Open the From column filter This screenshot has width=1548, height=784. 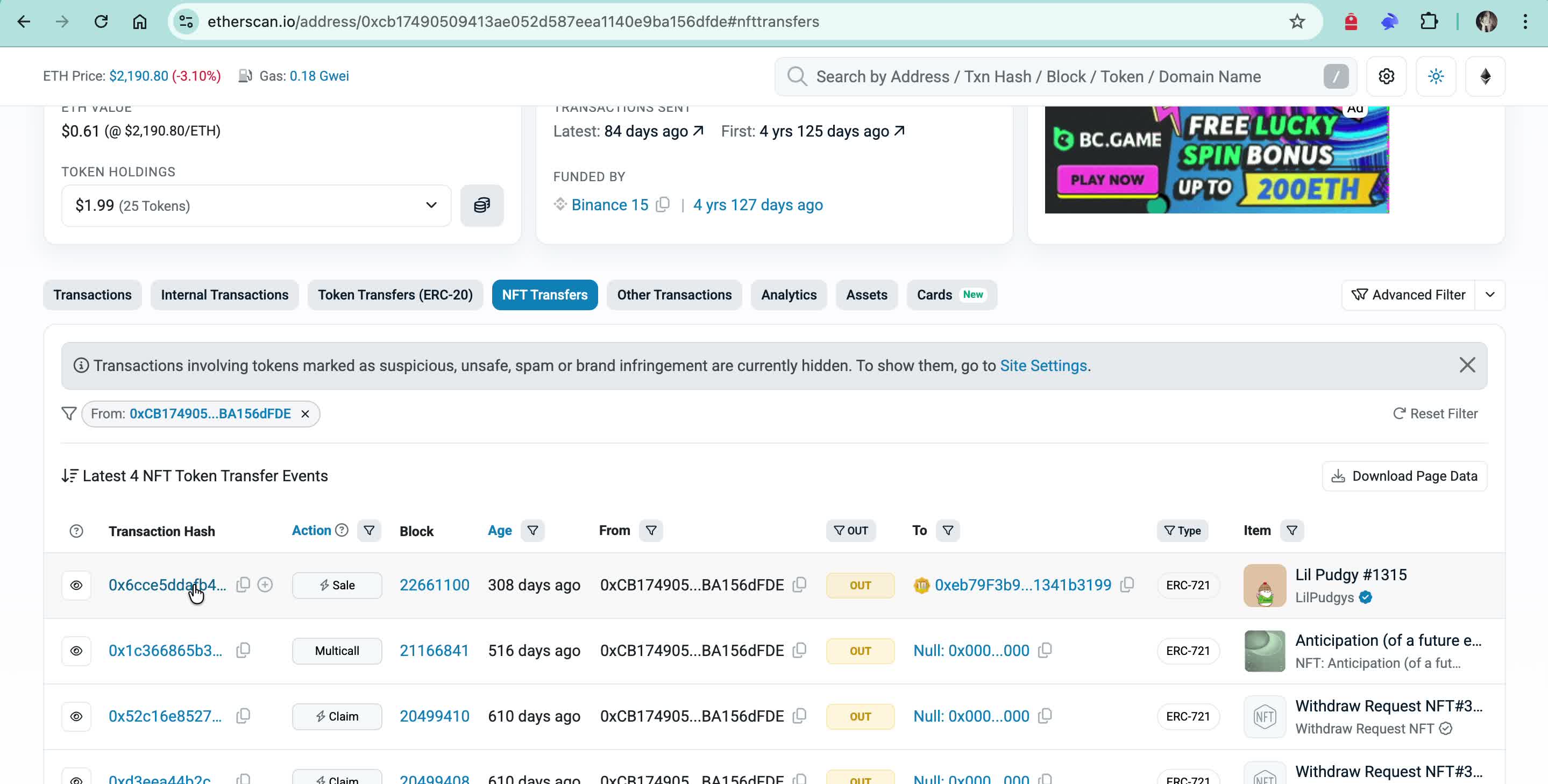coord(651,531)
